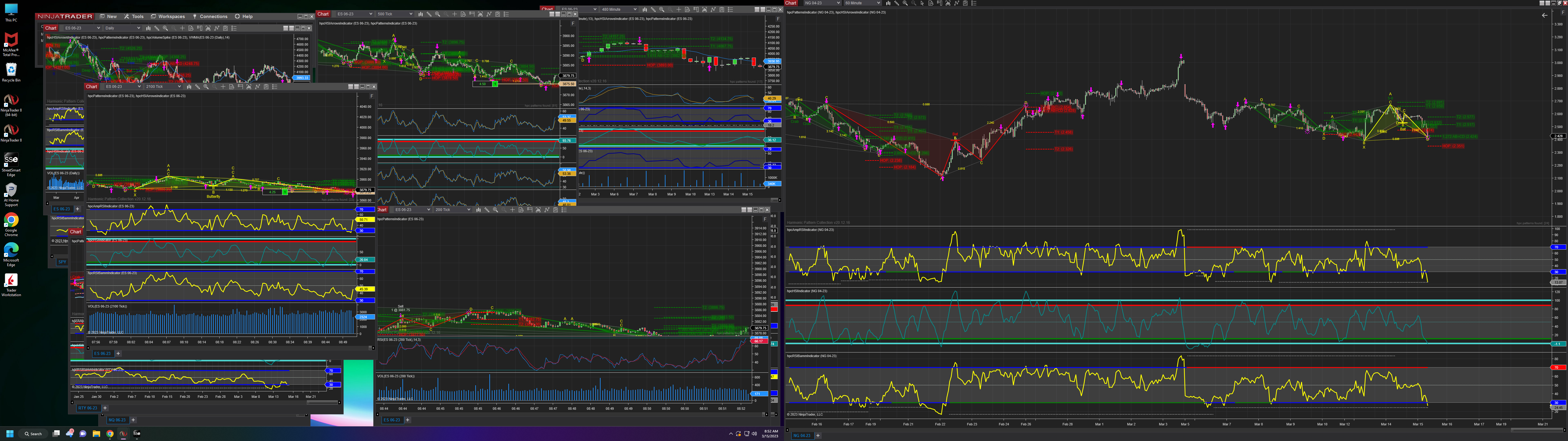
Task: Toggle the data box on the NG 04-23 chart
Action: click(931, 3)
